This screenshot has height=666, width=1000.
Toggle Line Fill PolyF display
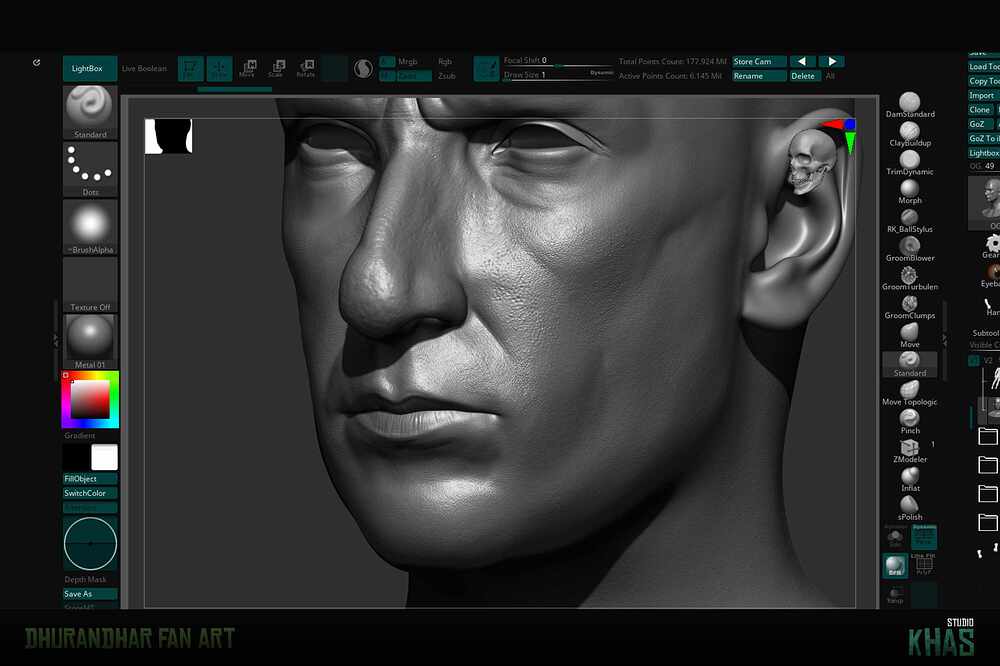[x=923, y=565]
